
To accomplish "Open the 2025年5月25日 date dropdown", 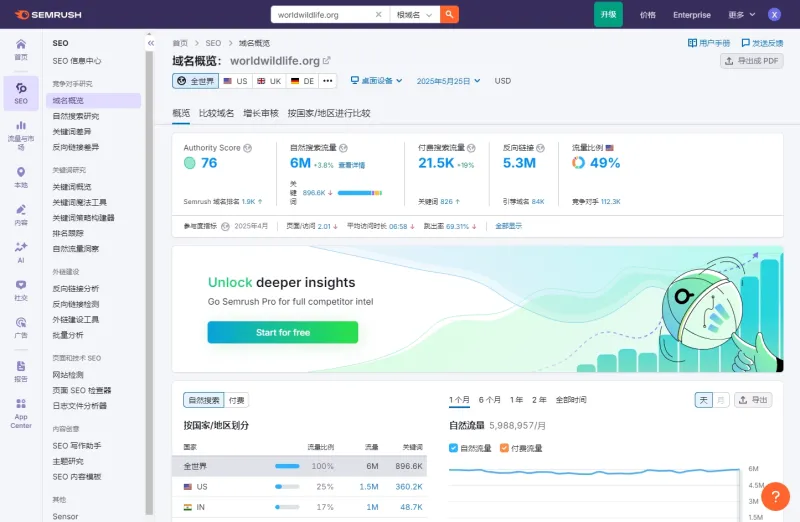I will click(448, 81).
